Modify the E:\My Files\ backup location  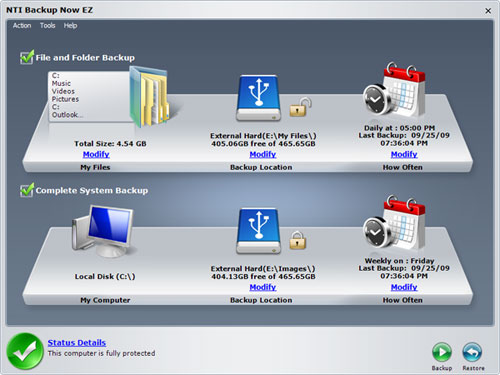tap(263, 154)
